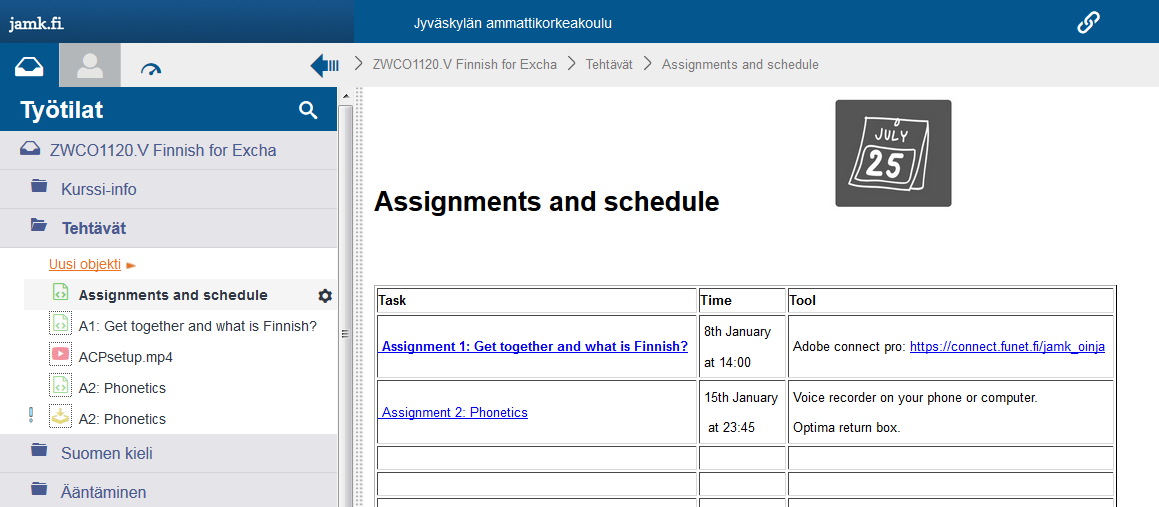Open the workspaces inbox tray tab

tap(29, 66)
